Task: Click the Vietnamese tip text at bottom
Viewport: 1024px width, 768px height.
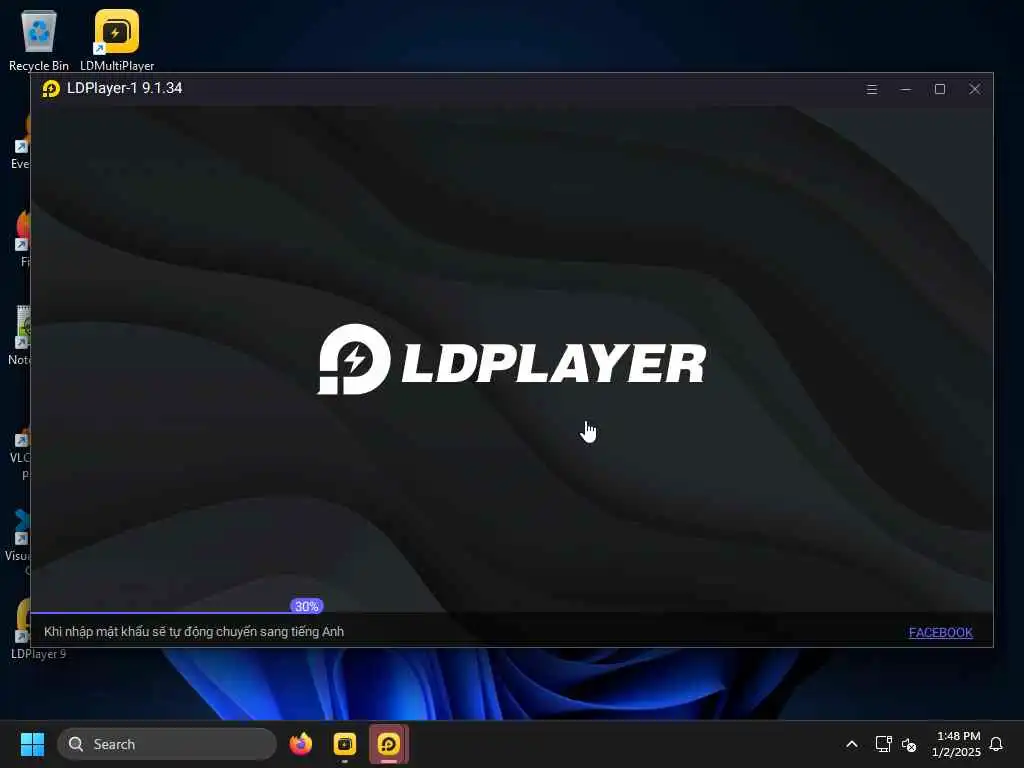Action: 194,632
